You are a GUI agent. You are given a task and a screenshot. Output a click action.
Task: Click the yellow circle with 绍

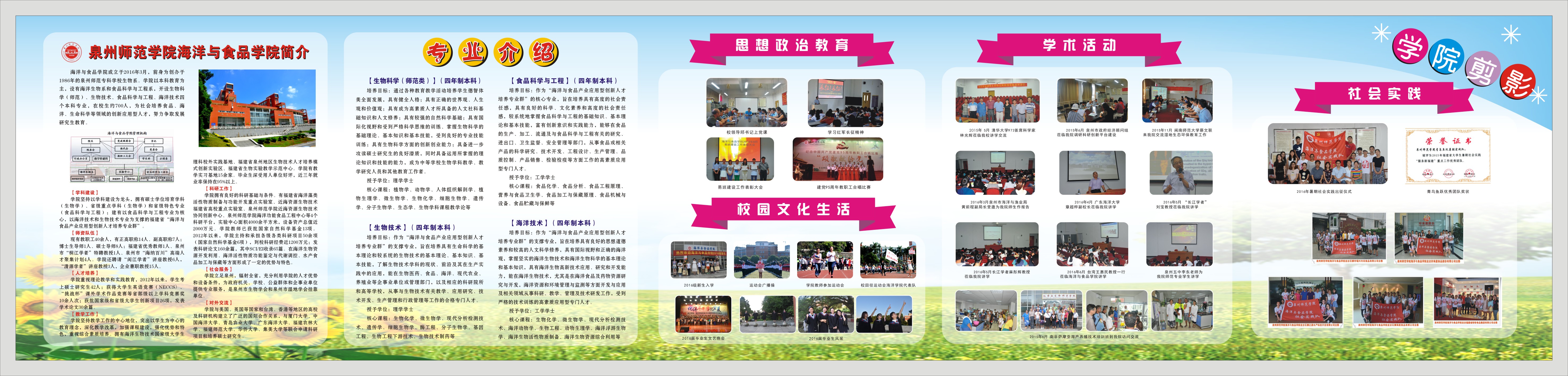pyautogui.click(x=544, y=52)
